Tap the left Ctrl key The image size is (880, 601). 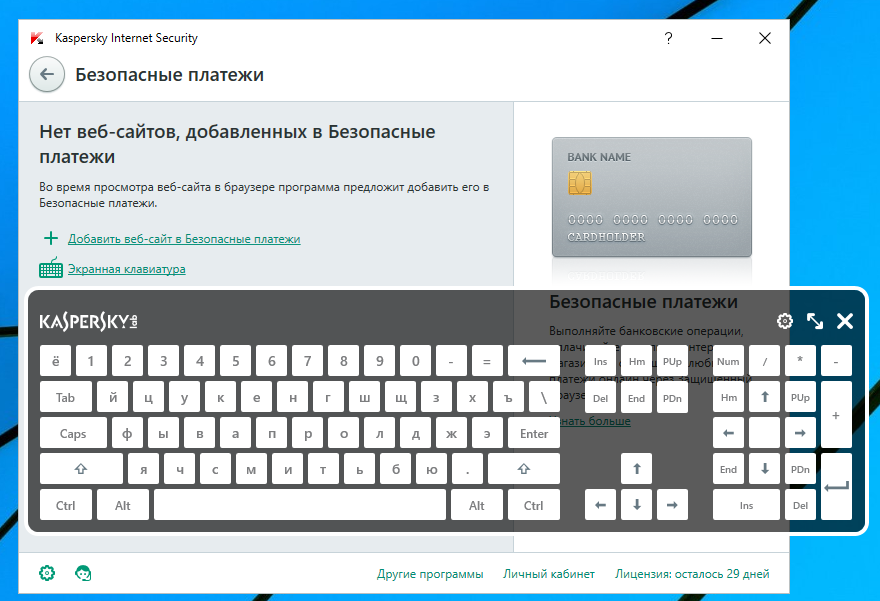coord(65,505)
